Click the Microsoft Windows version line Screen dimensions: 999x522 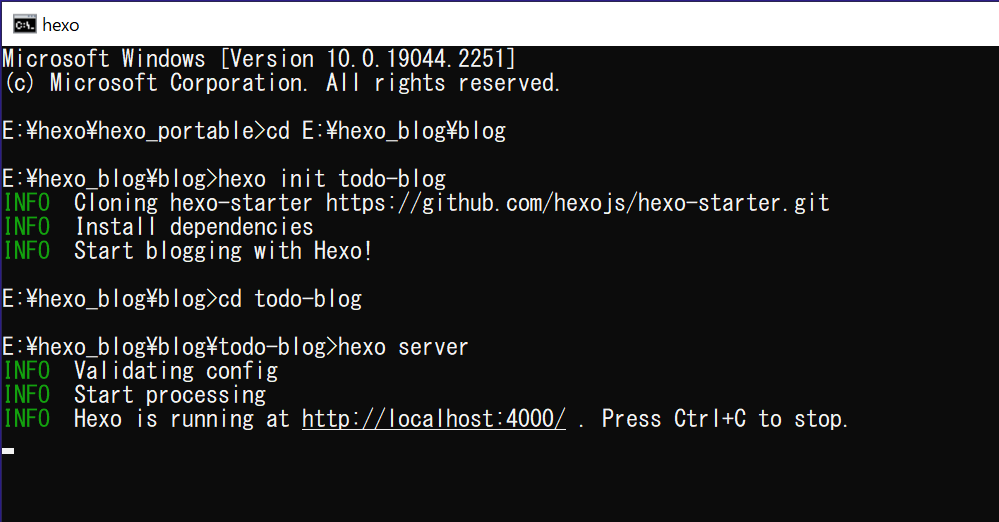point(259,59)
